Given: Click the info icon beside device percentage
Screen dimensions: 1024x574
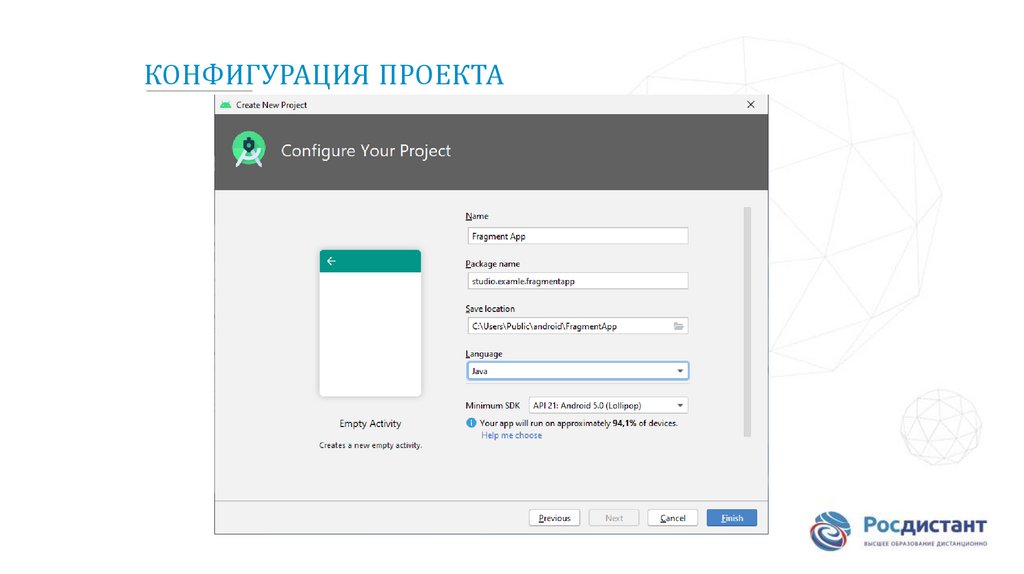Looking at the screenshot, I should point(471,423).
